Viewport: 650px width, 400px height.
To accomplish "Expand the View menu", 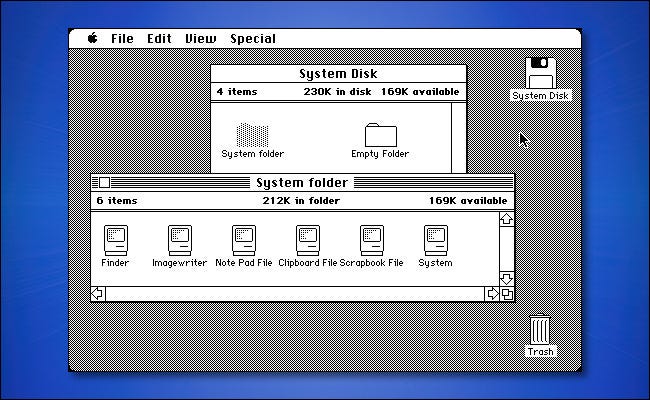I will coord(200,38).
